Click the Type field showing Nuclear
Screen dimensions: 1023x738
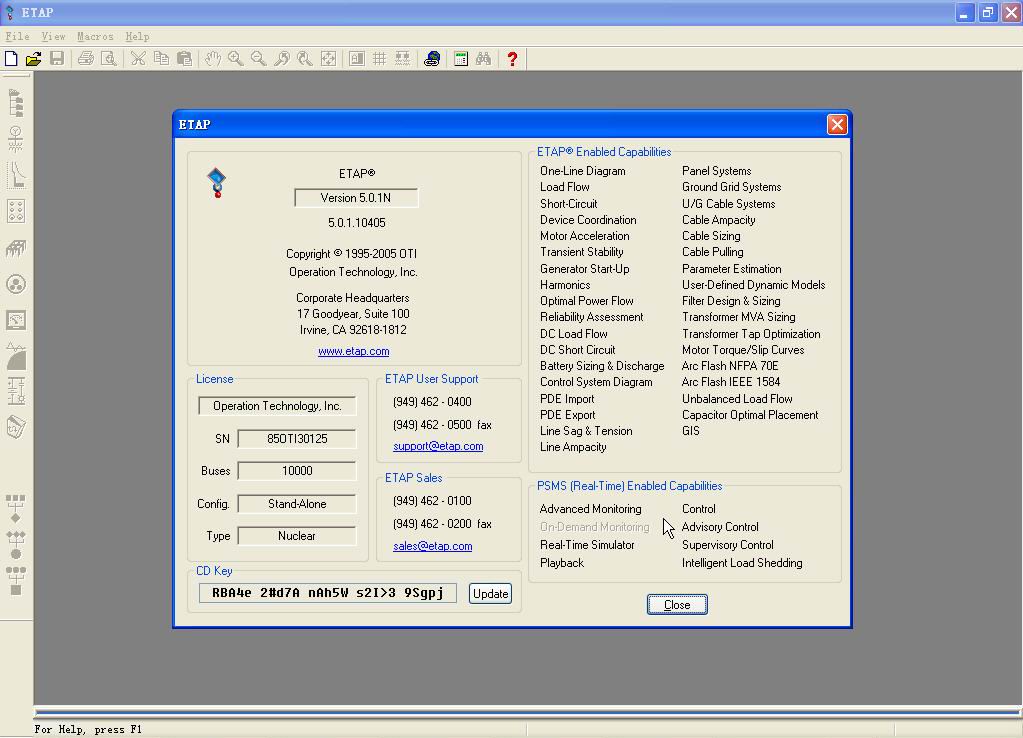click(x=297, y=536)
